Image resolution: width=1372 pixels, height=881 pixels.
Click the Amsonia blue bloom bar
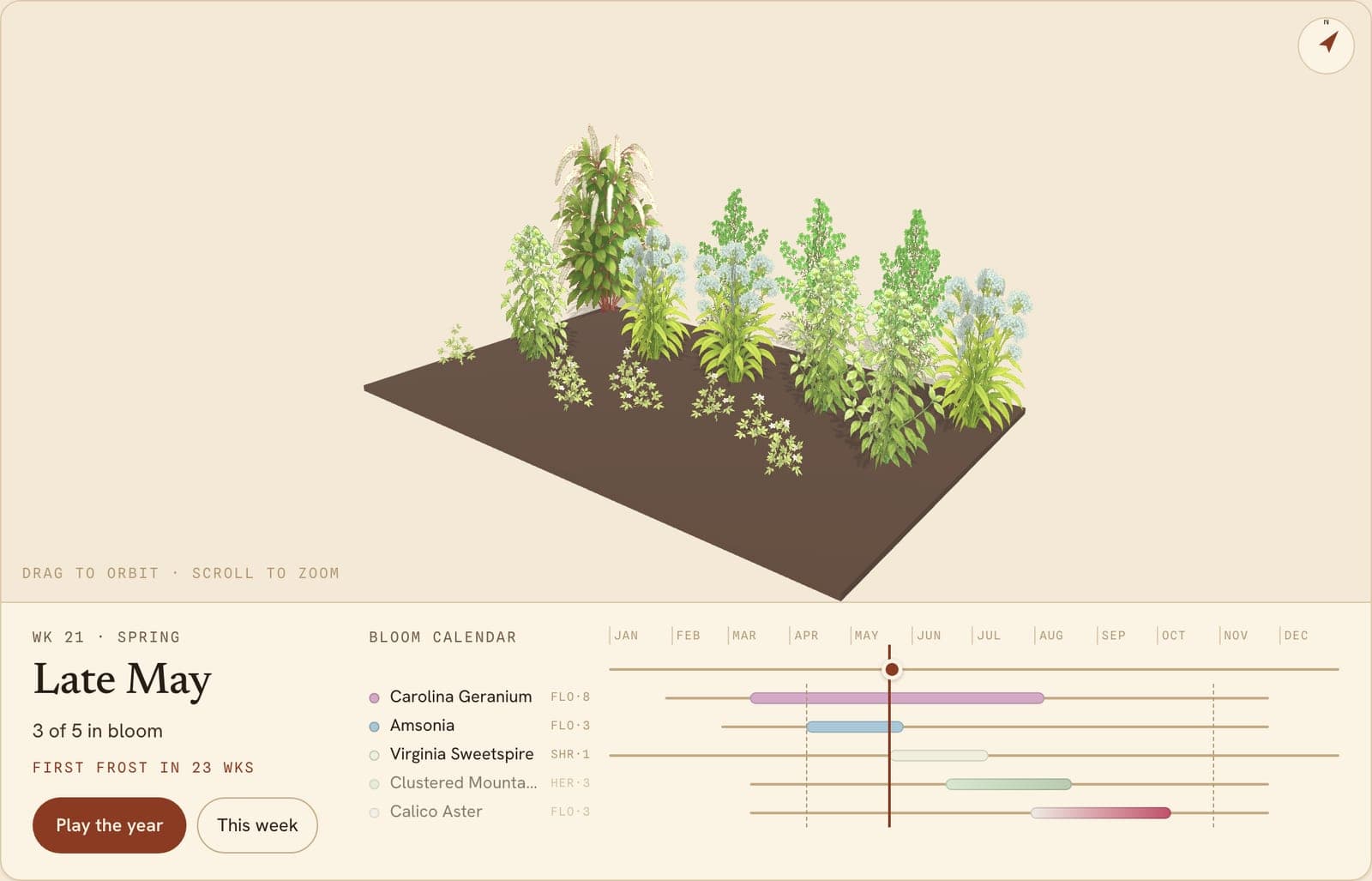tap(855, 727)
